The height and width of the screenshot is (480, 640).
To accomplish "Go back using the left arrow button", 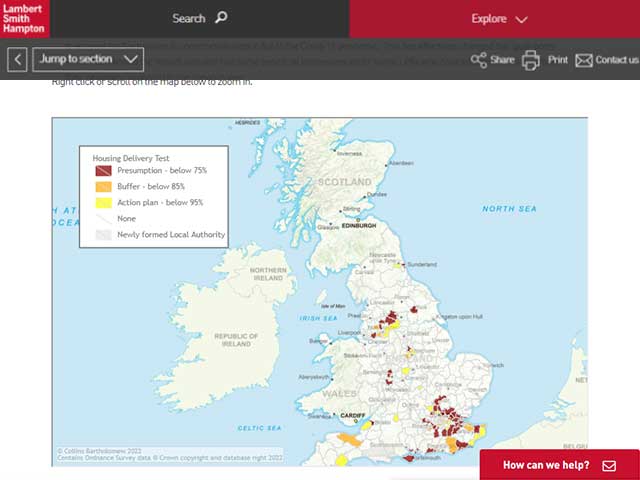I will (17, 60).
